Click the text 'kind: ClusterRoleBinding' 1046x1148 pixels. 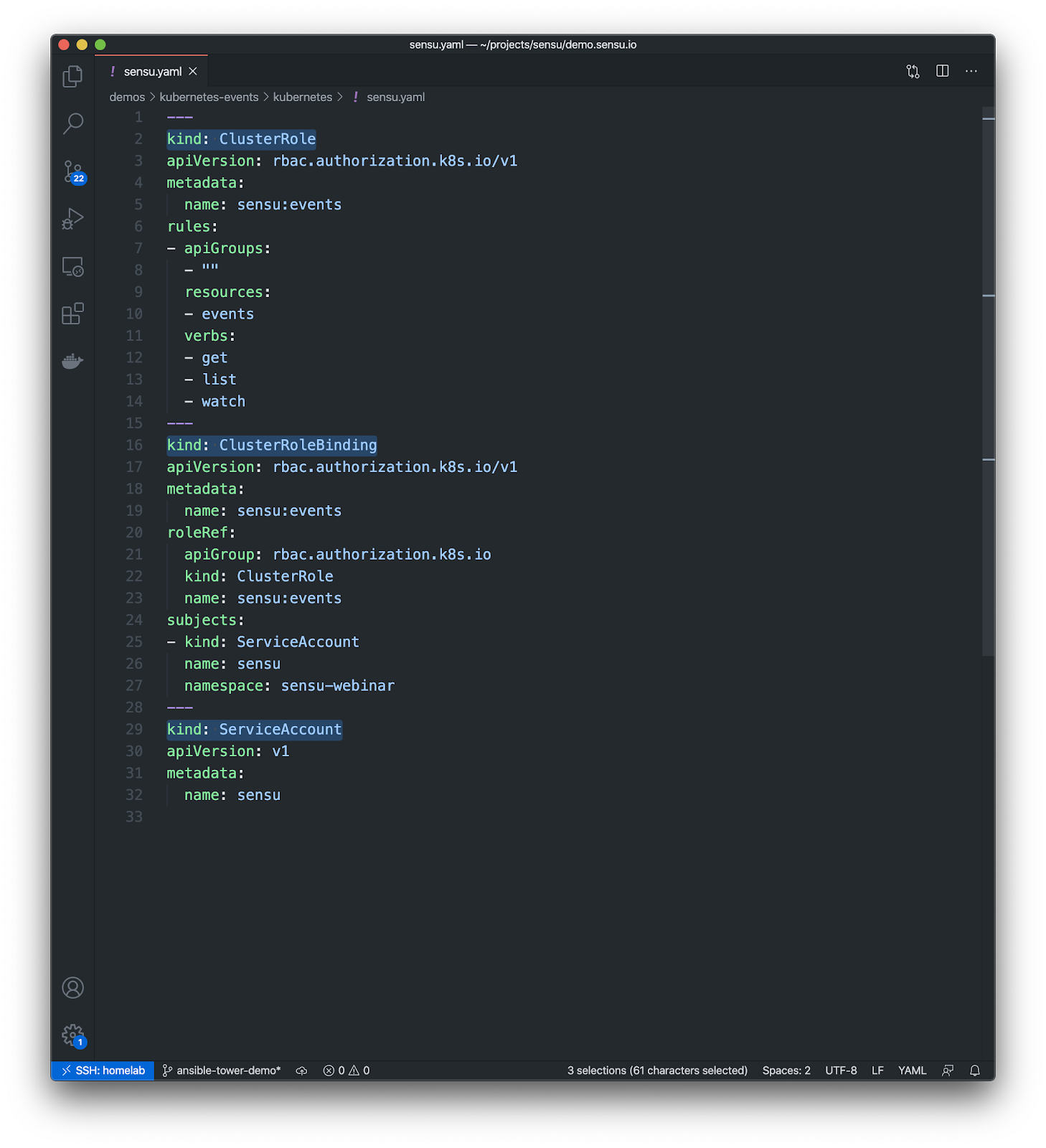(x=272, y=445)
